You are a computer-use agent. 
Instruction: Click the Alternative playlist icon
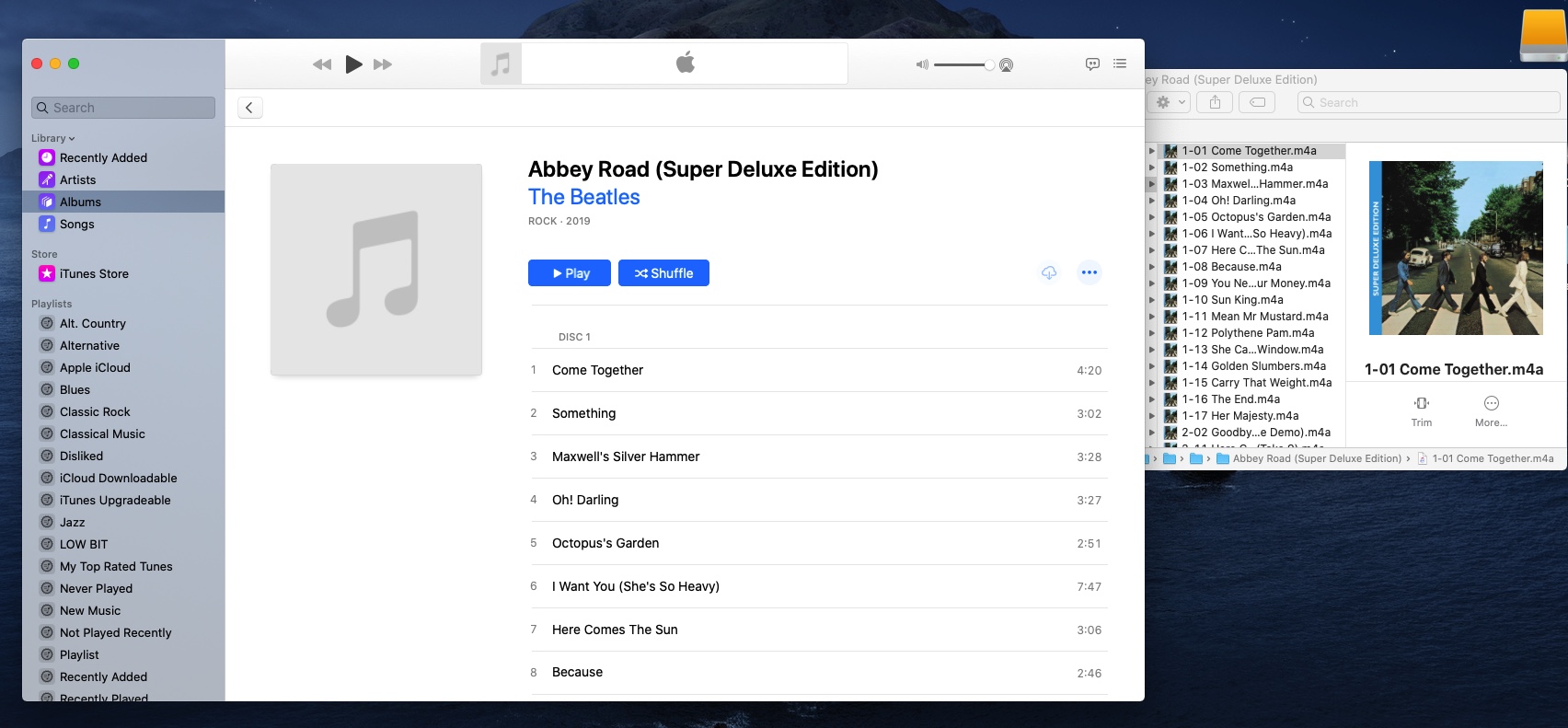pyautogui.click(x=47, y=345)
